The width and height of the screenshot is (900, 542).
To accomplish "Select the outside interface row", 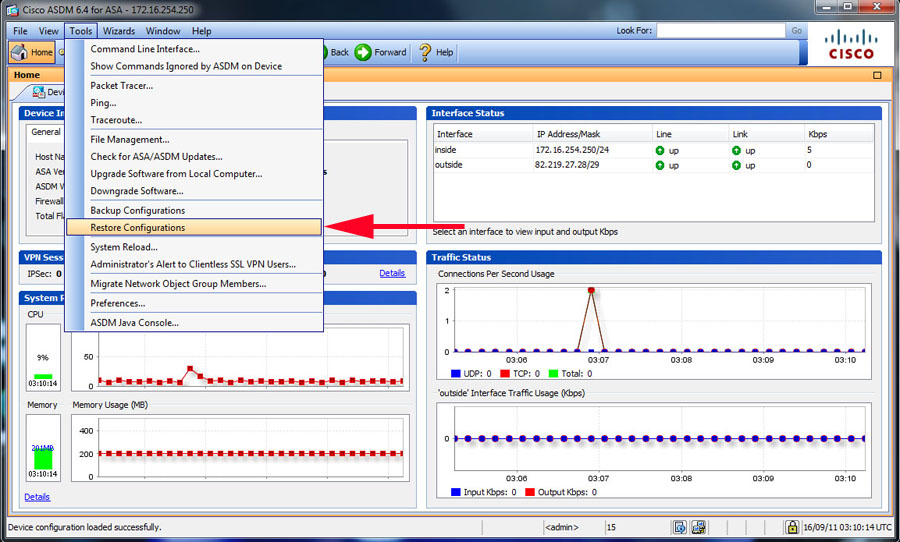I will (654, 165).
